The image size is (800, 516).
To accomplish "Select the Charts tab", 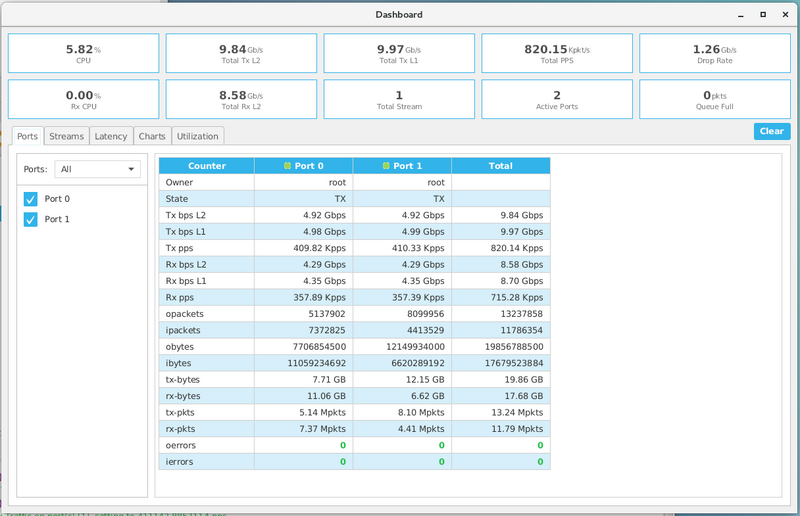I will pyautogui.click(x=152, y=136).
